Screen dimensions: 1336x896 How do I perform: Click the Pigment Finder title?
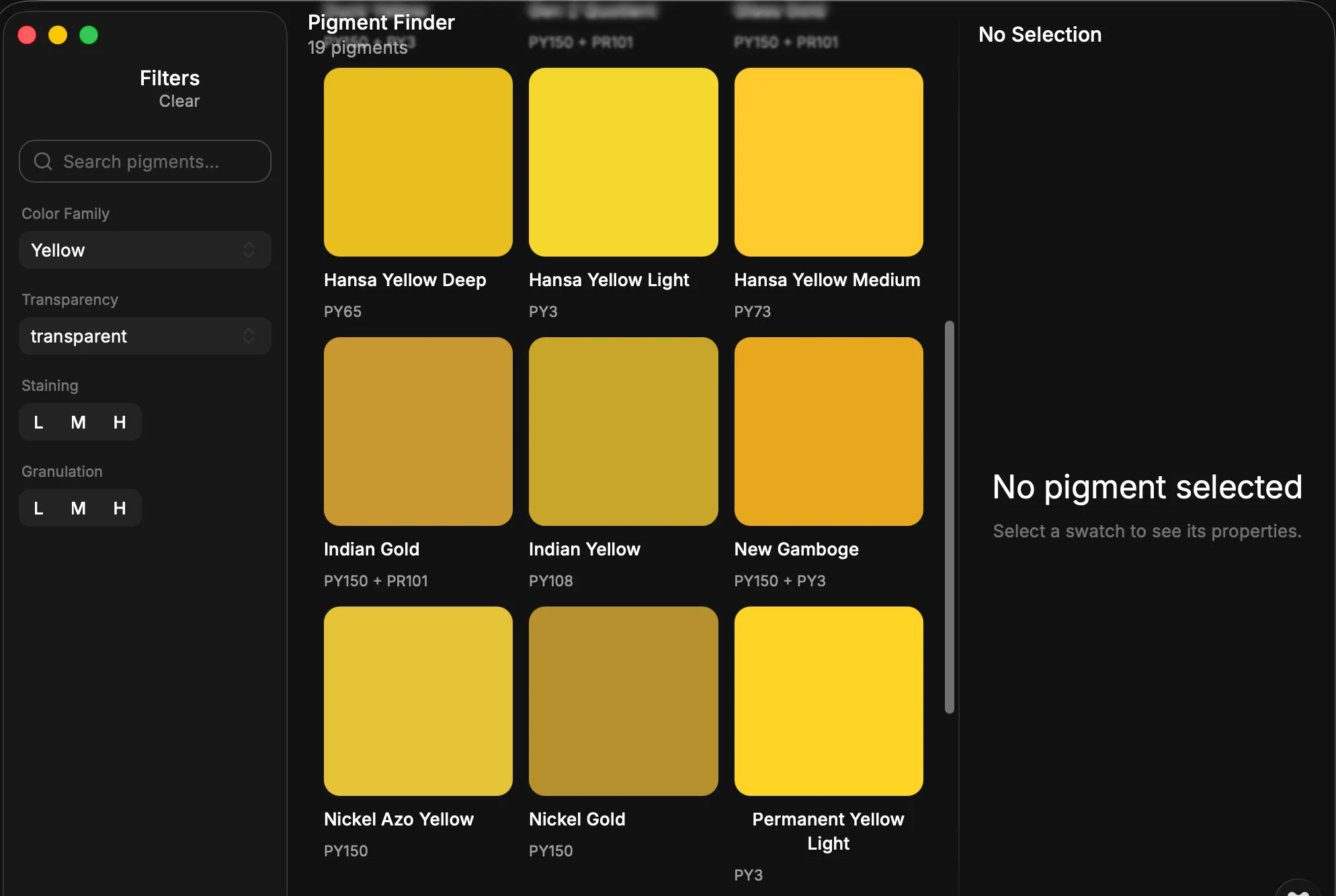[x=381, y=22]
